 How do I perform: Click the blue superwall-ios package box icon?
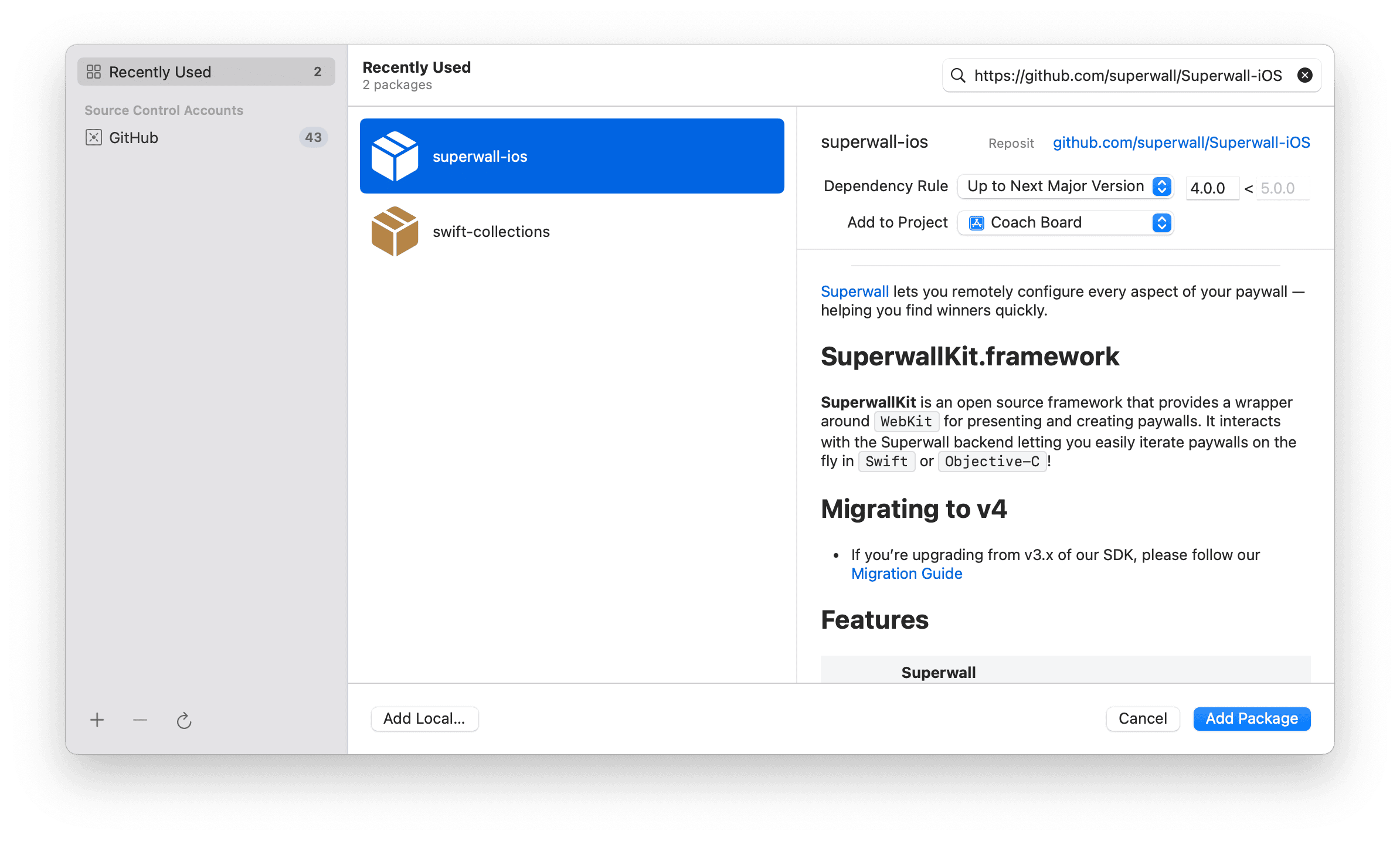click(395, 156)
